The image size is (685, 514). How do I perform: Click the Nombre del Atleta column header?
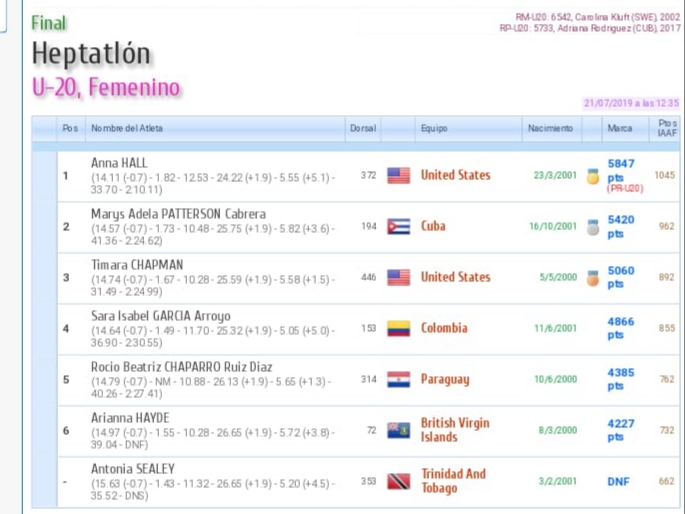pos(127,129)
